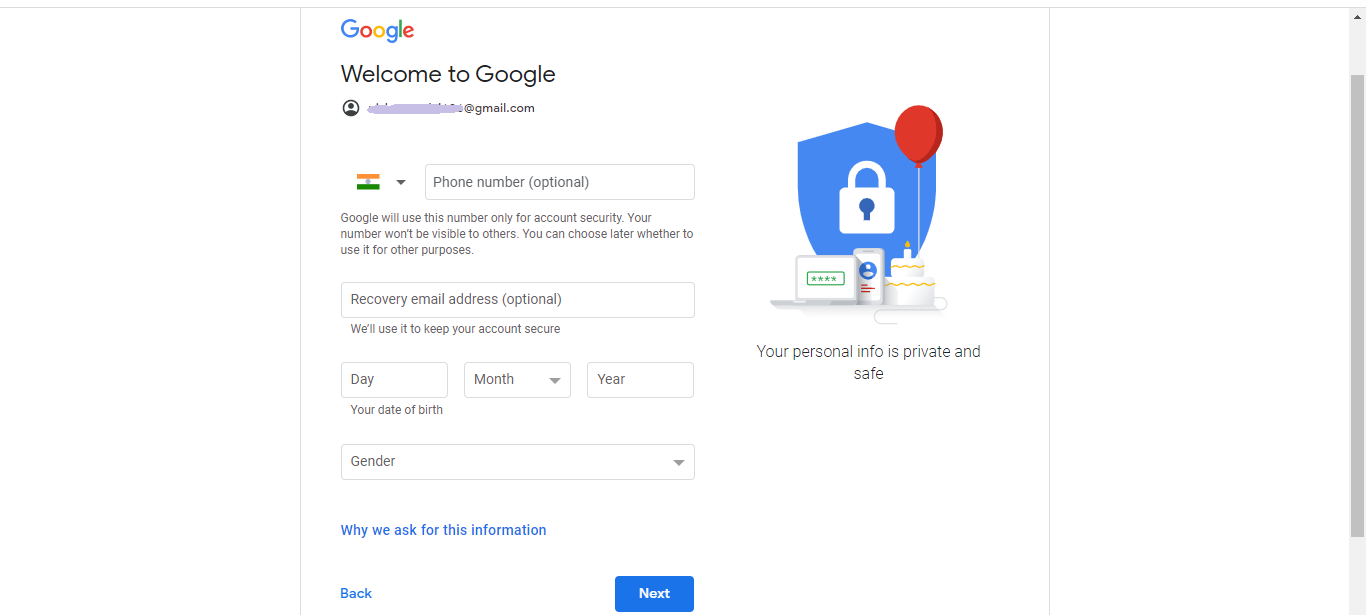
Task: Click the India flag icon
Action: coord(368,182)
